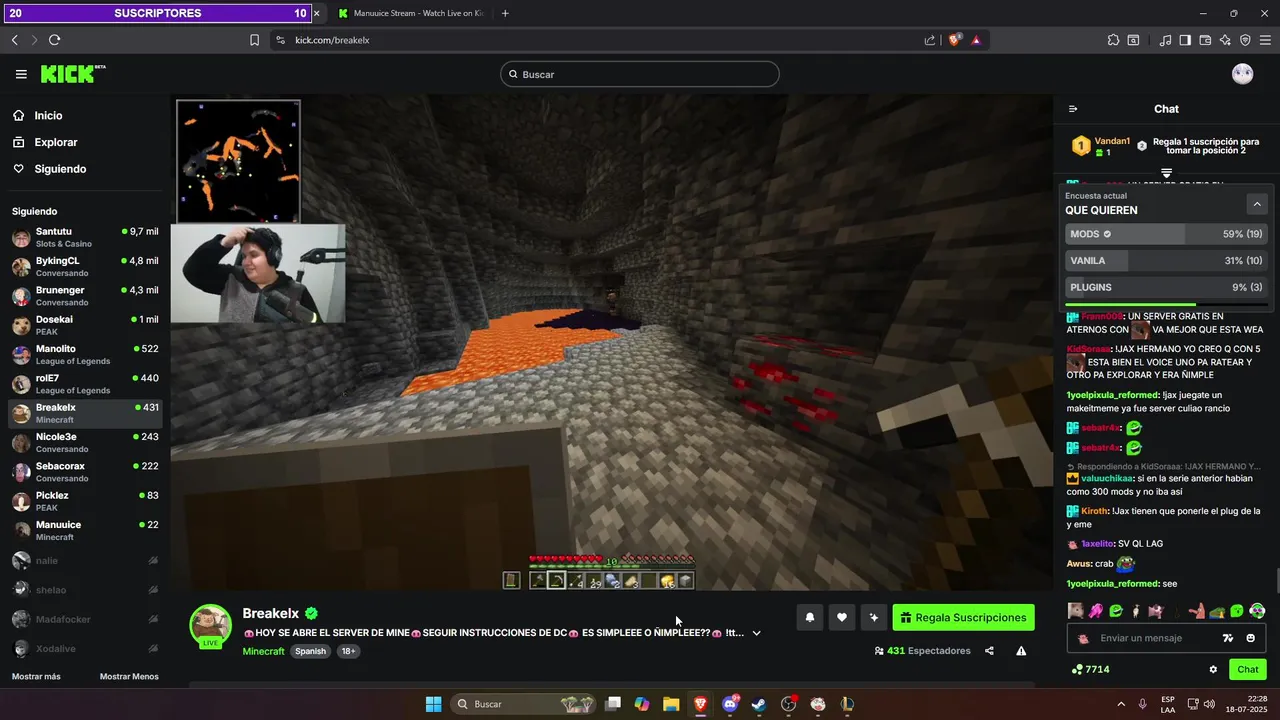Open BykingCL channel in sidebar
This screenshot has height=720, width=1280.
pyautogui.click(x=85, y=266)
